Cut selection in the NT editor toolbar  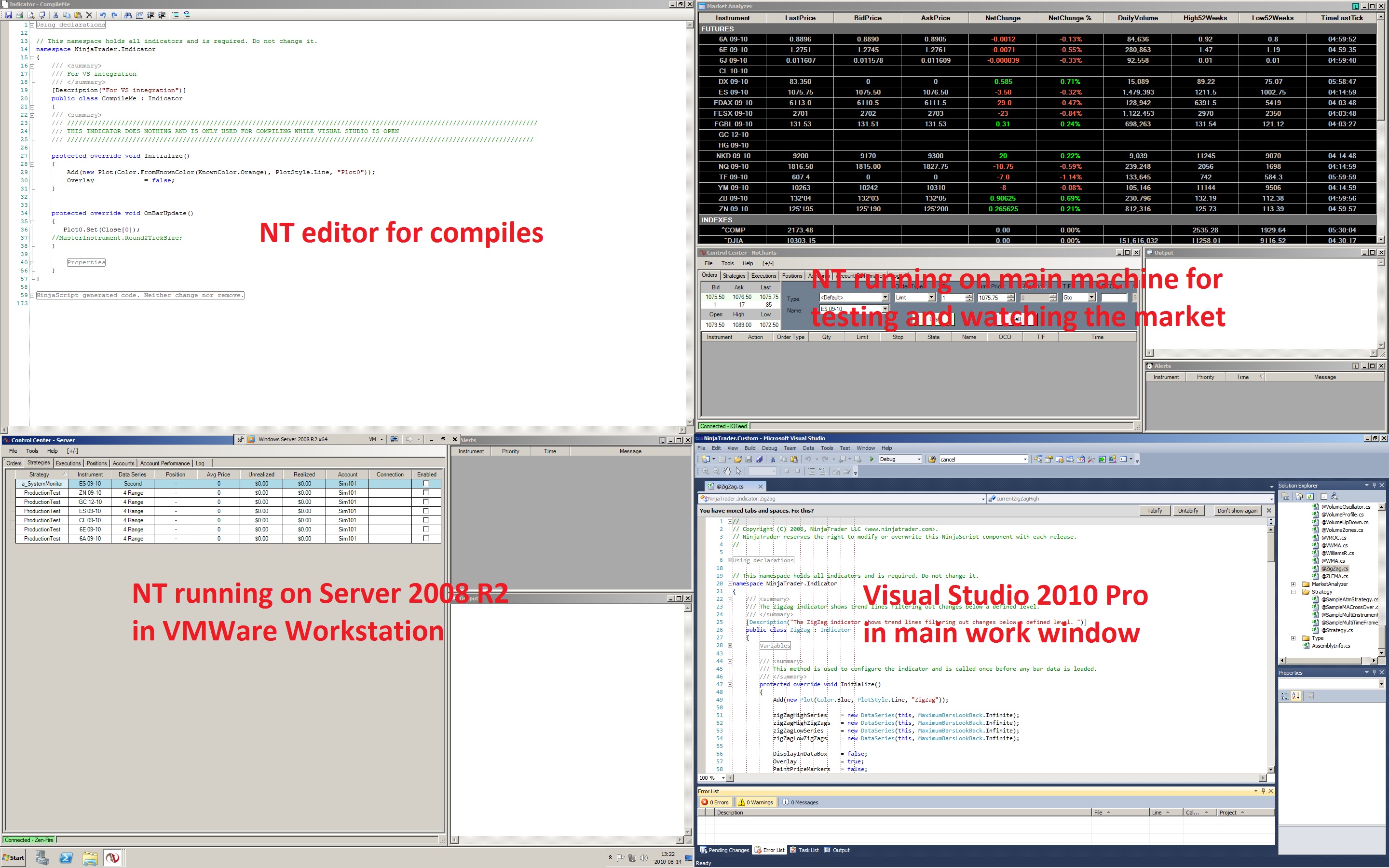(x=55, y=15)
